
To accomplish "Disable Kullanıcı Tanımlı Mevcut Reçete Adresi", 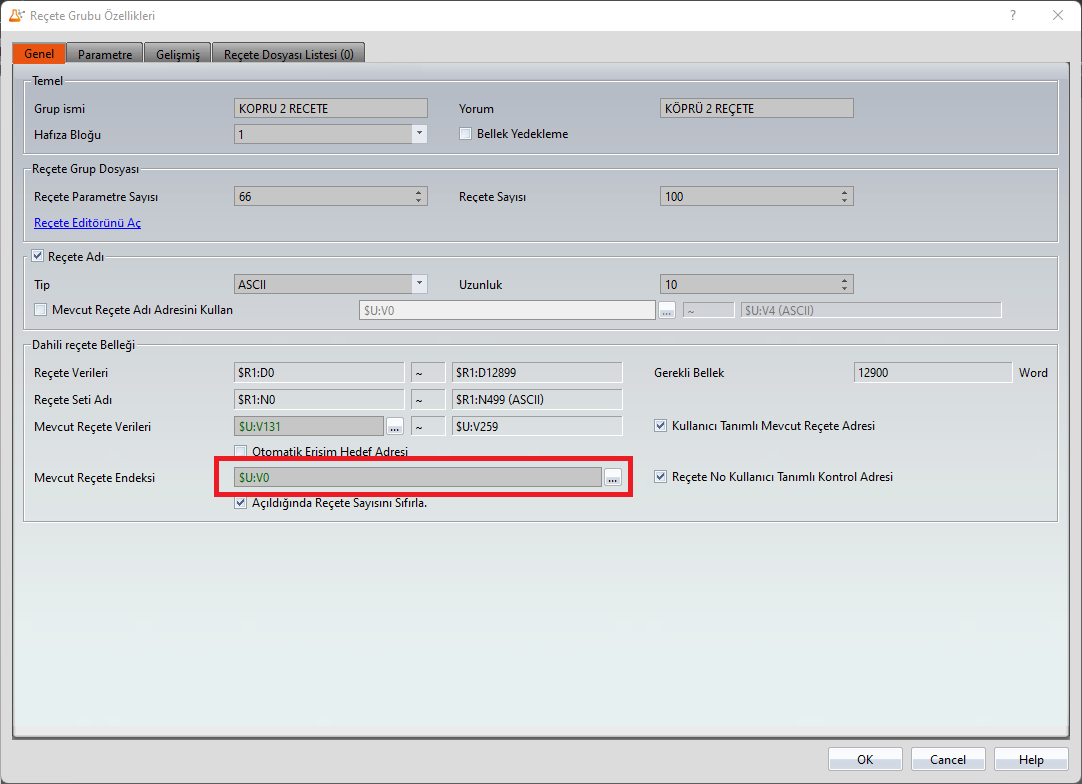I will click(660, 426).
